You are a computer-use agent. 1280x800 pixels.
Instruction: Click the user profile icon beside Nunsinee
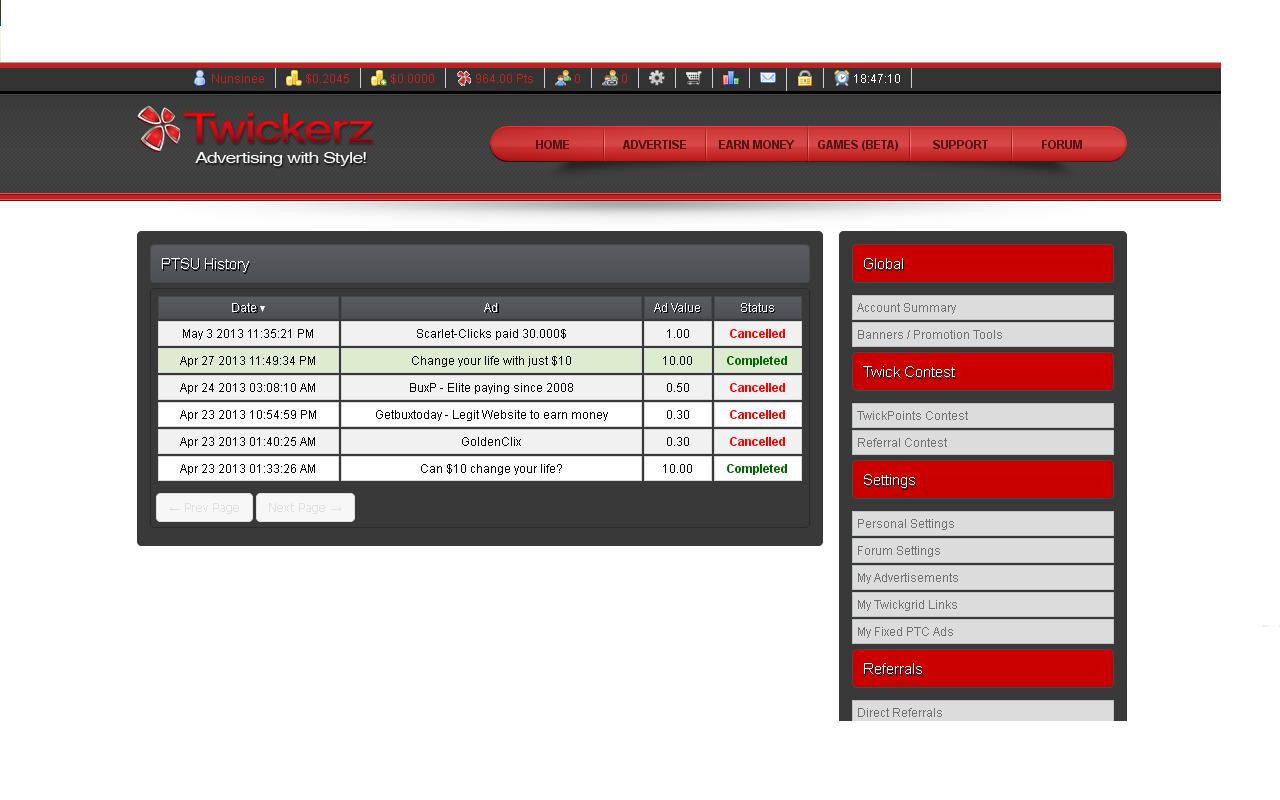point(199,78)
